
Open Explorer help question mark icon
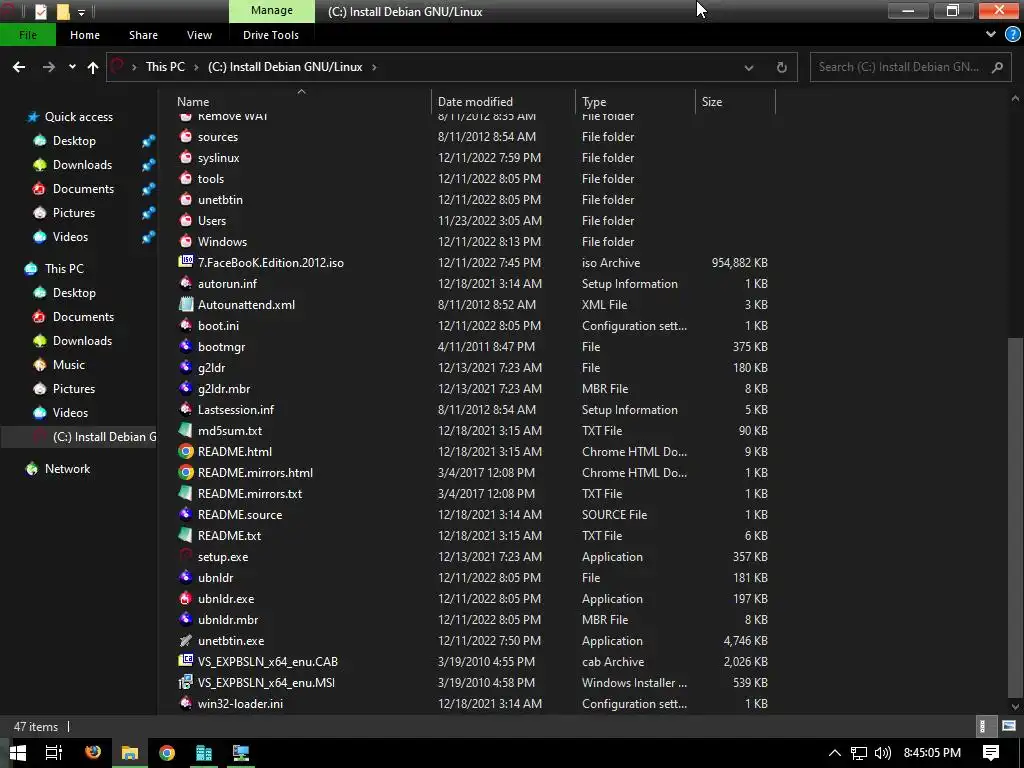point(1012,34)
